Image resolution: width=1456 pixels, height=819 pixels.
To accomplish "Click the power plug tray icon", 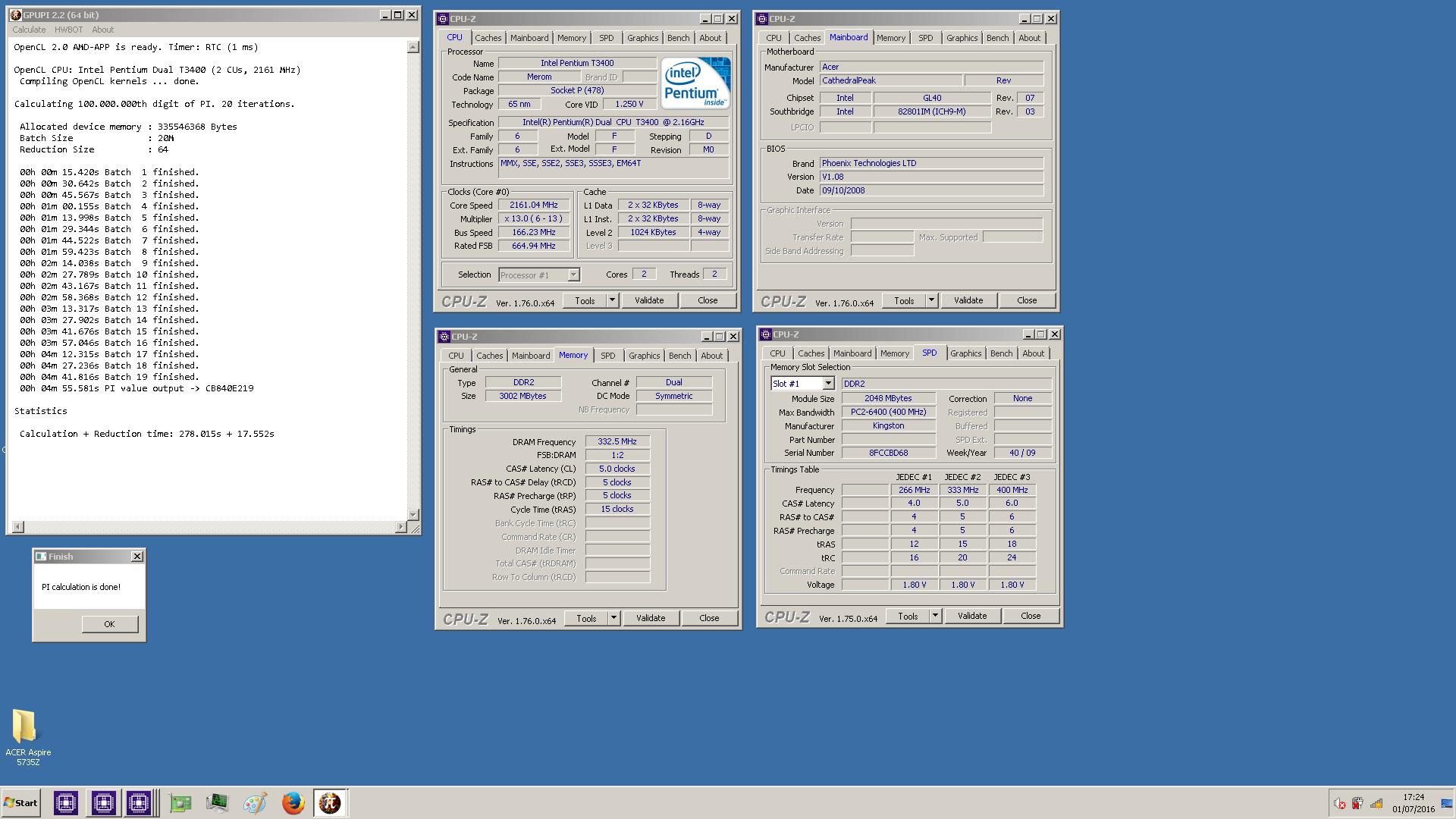I will tap(1357, 804).
